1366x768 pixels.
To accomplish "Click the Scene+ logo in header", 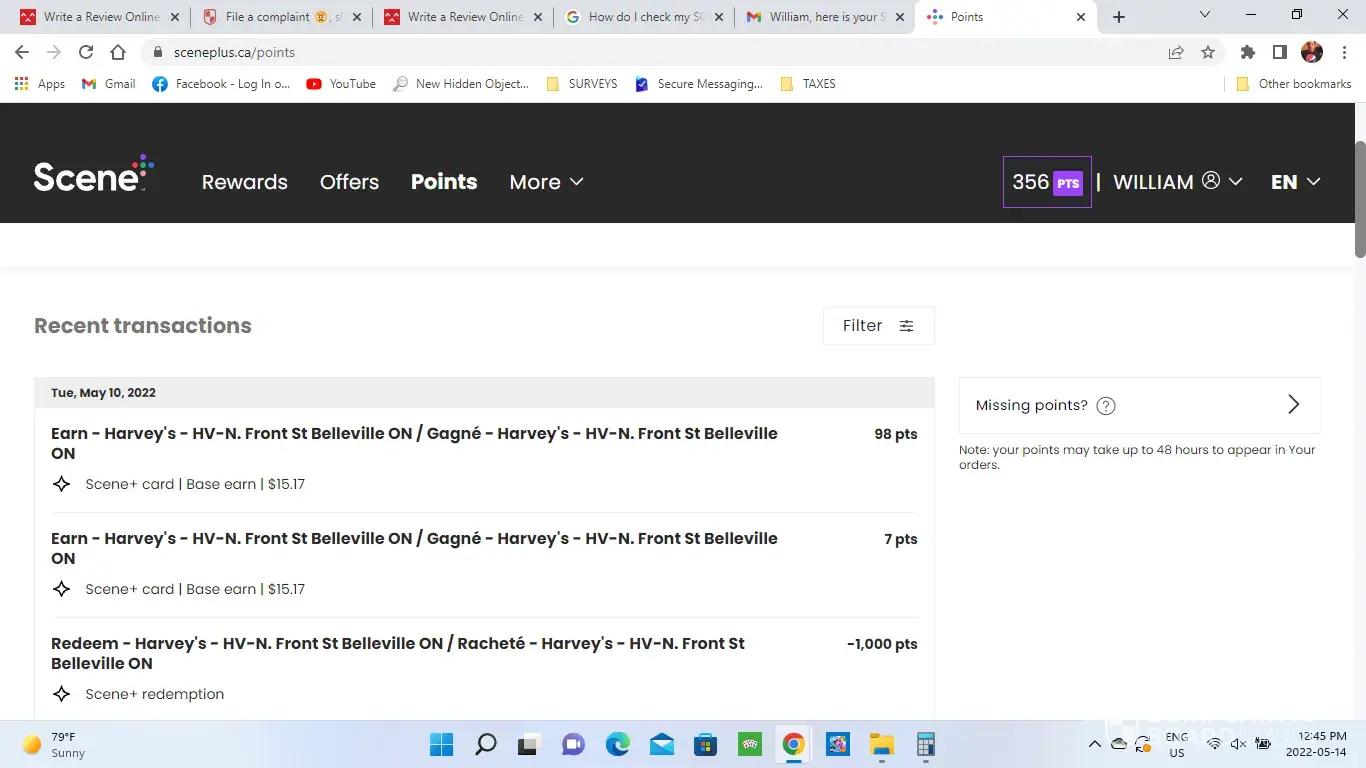I will click(x=92, y=175).
